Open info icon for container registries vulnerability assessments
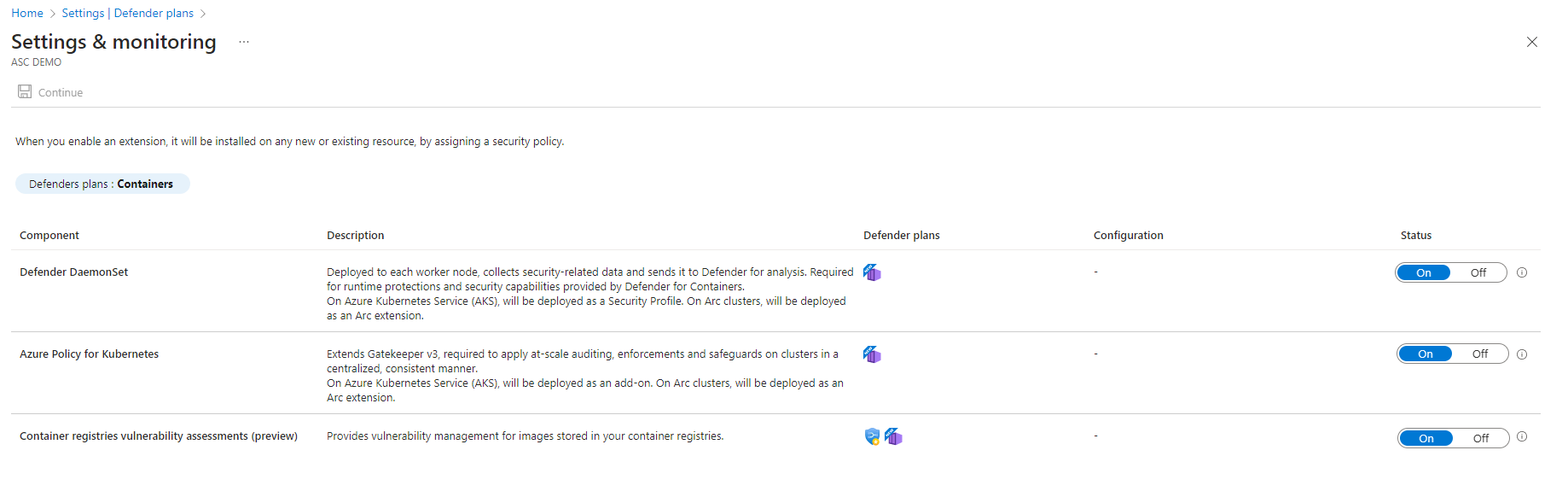 (x=1522, y=436)
